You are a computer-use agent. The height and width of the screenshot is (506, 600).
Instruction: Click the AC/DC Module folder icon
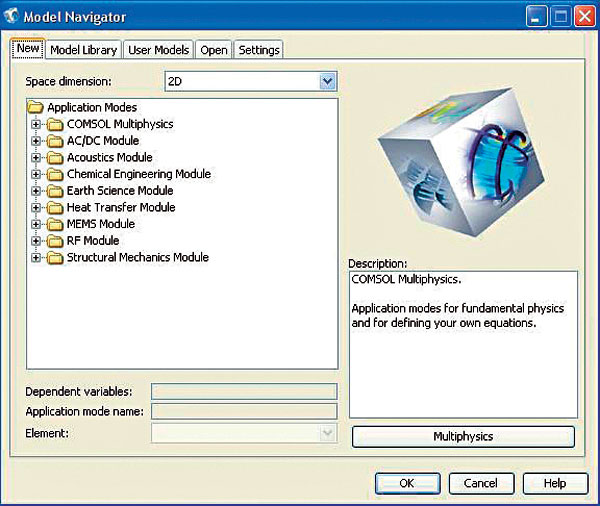(x=55, y=141)
